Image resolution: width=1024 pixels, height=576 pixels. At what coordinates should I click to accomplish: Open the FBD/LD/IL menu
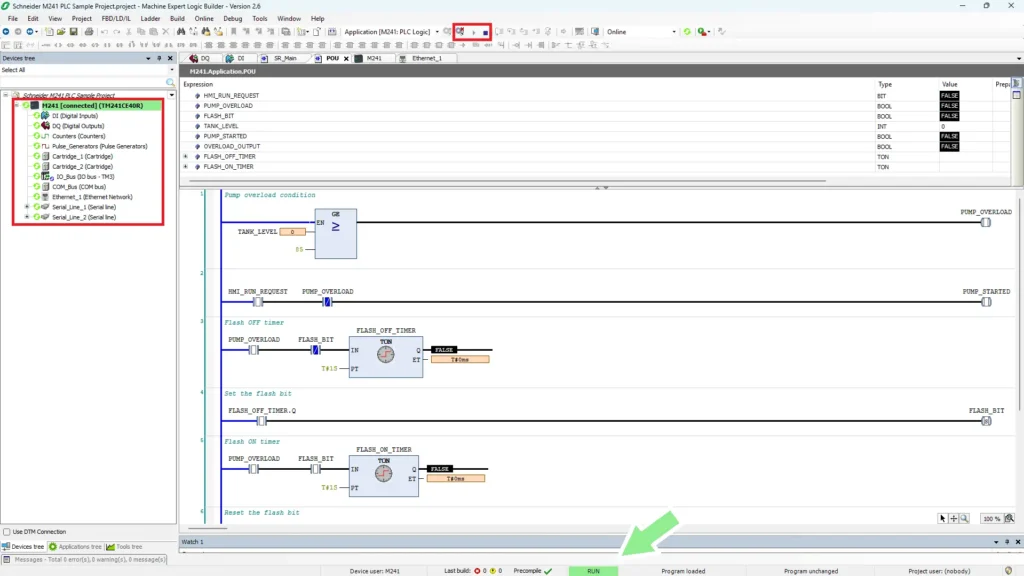click(116, 18)
